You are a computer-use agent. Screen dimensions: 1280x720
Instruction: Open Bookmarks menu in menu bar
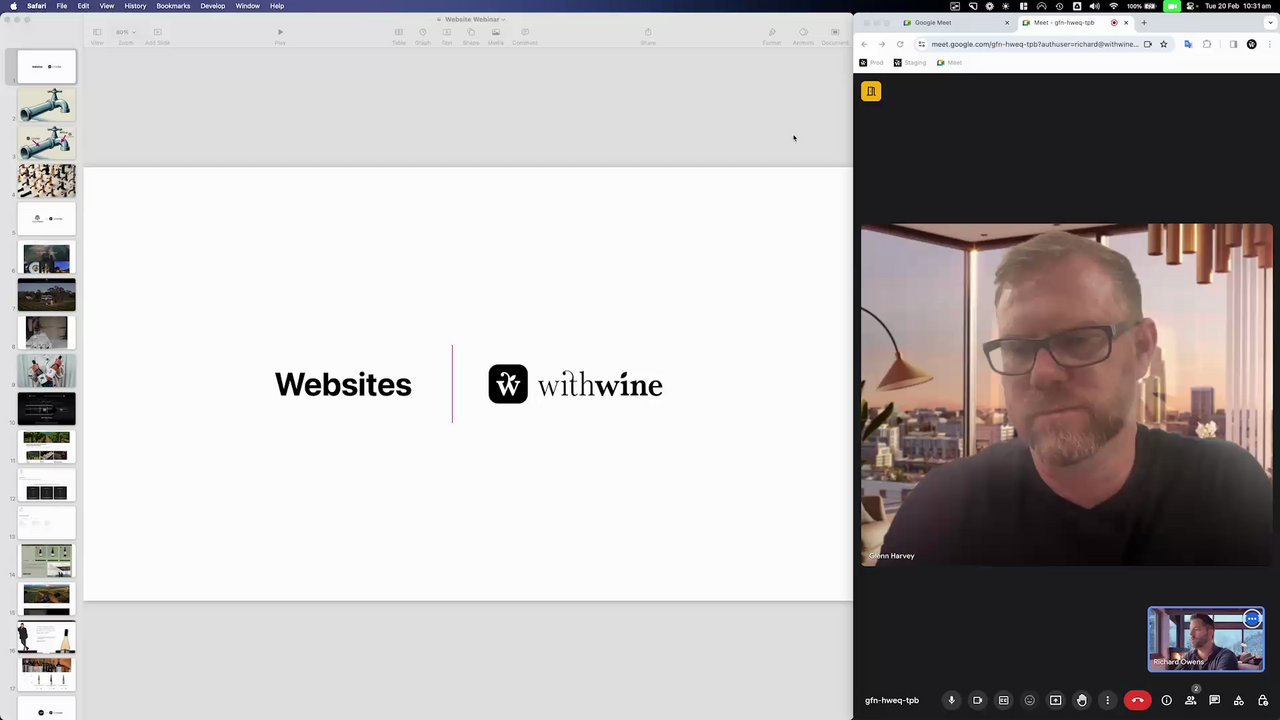173,6
